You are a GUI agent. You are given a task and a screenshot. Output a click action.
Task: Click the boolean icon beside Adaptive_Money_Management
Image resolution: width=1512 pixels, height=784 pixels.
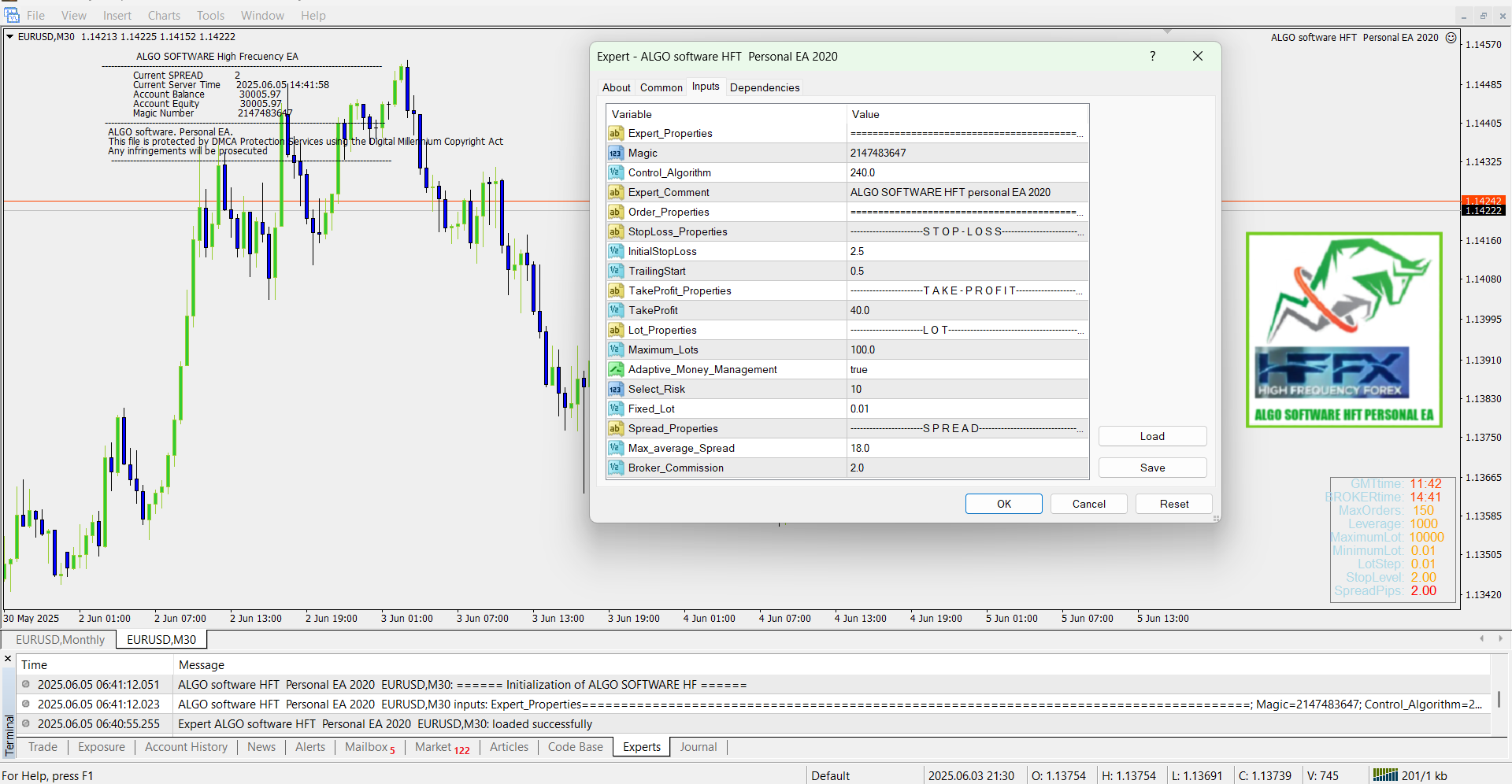[615, 370]
